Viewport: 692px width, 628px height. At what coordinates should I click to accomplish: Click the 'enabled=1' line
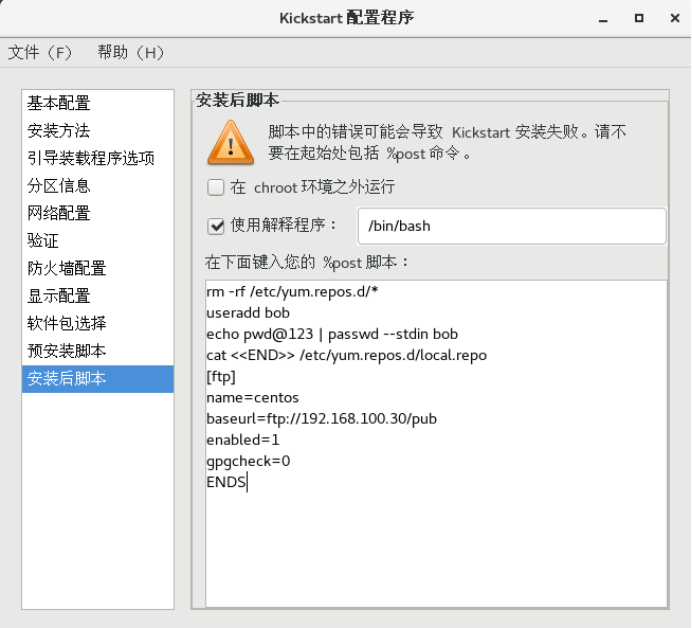click(x=243, y=440)
